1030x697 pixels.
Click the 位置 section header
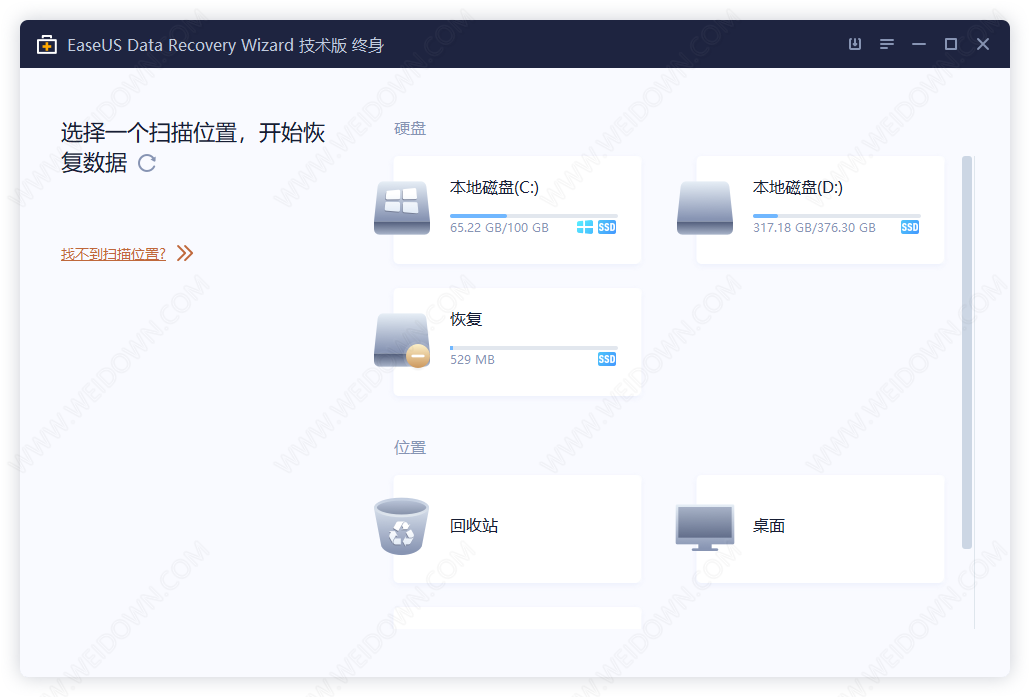click(410, 448)
